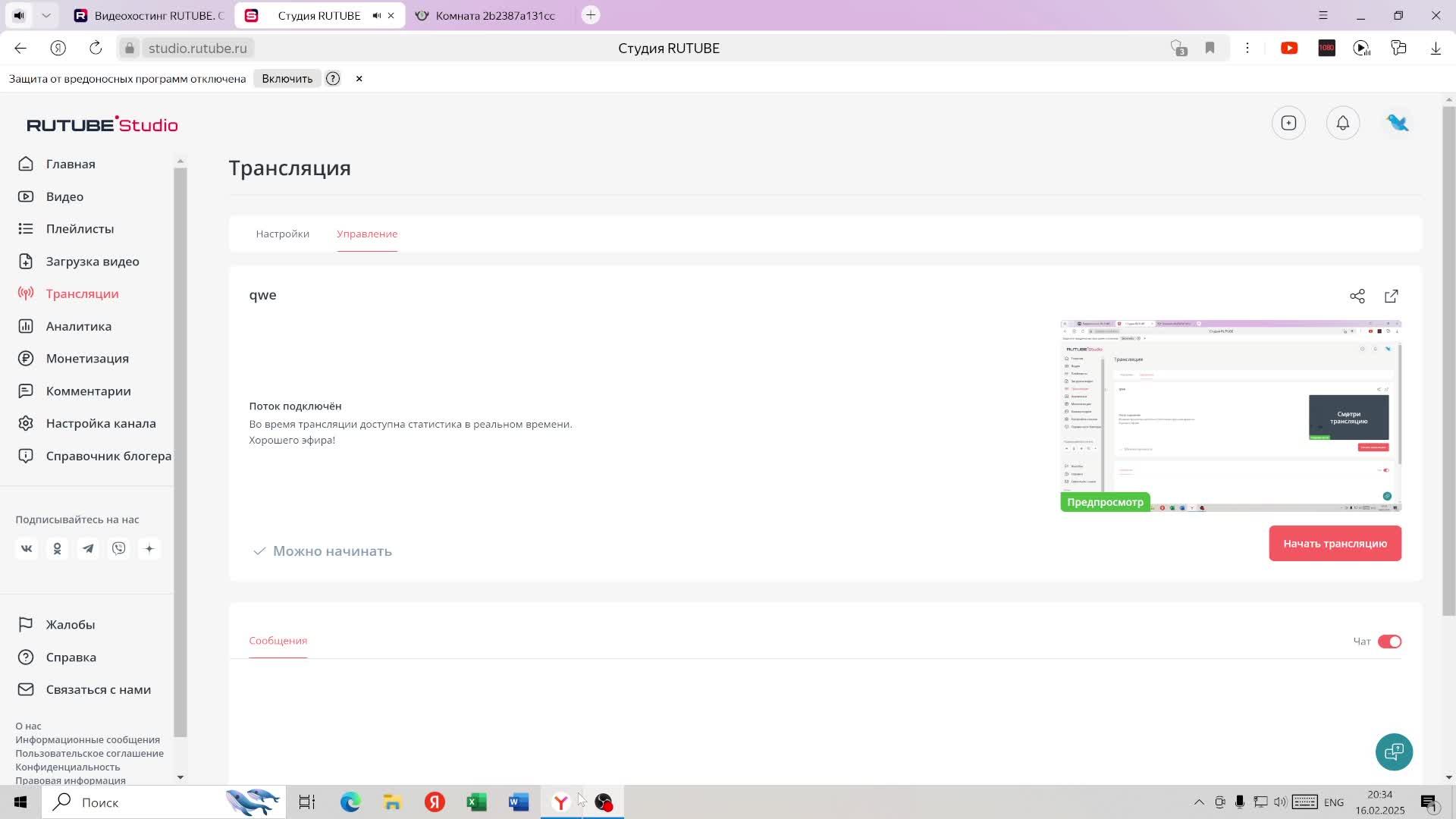Select the Сообщения tab
This screenshot has width=1456, height=819.
278,641
